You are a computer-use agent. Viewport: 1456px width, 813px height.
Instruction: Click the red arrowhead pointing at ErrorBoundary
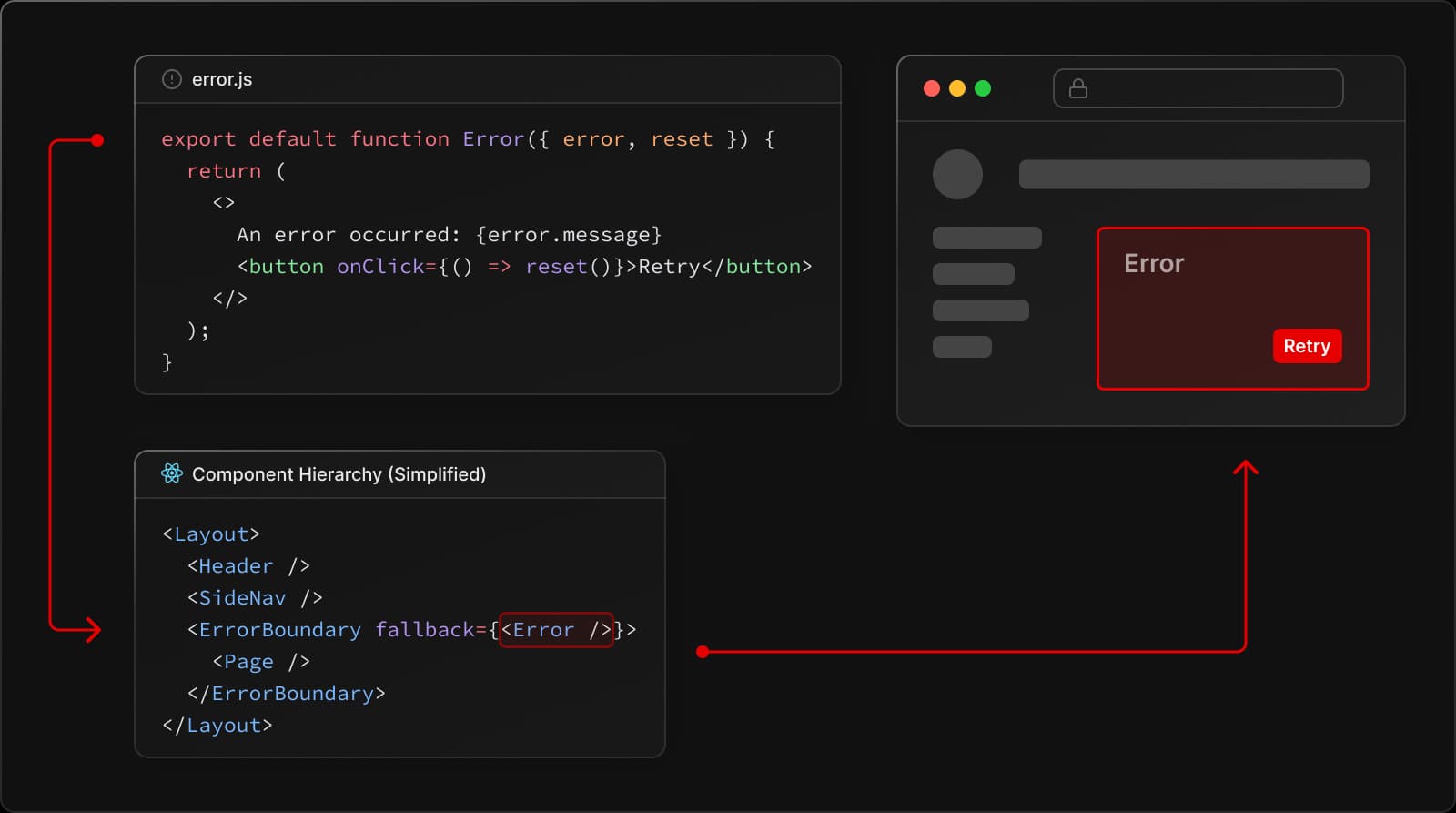93,629
